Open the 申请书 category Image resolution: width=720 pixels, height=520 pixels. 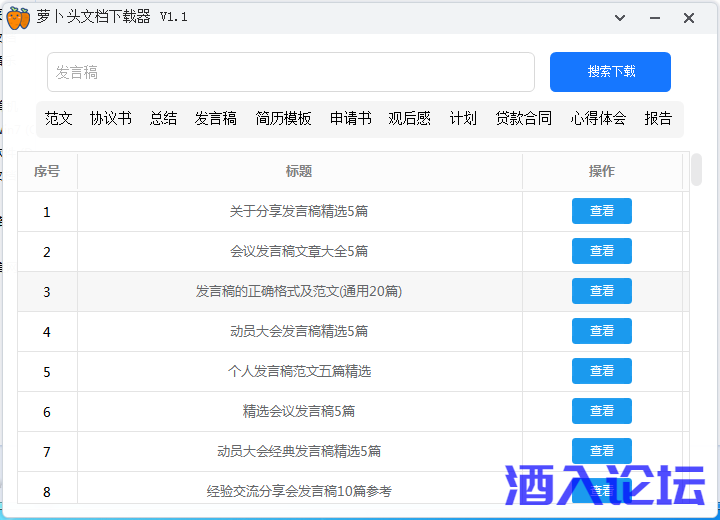351,118
